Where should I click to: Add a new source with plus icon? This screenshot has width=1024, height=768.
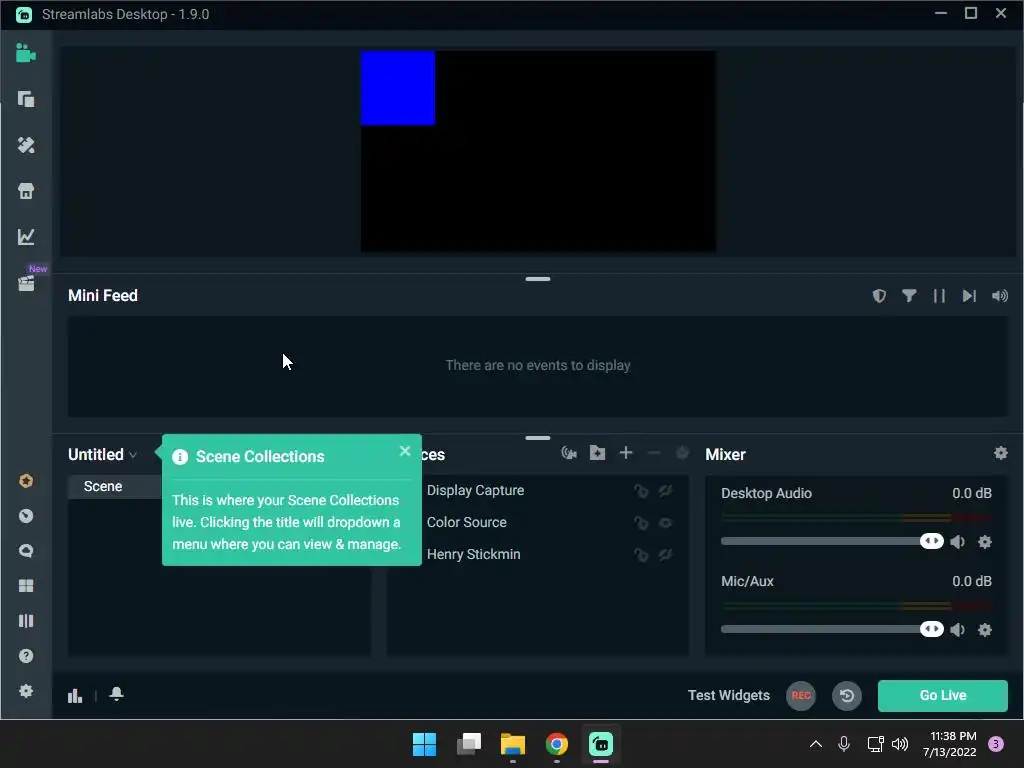point(626,453)
